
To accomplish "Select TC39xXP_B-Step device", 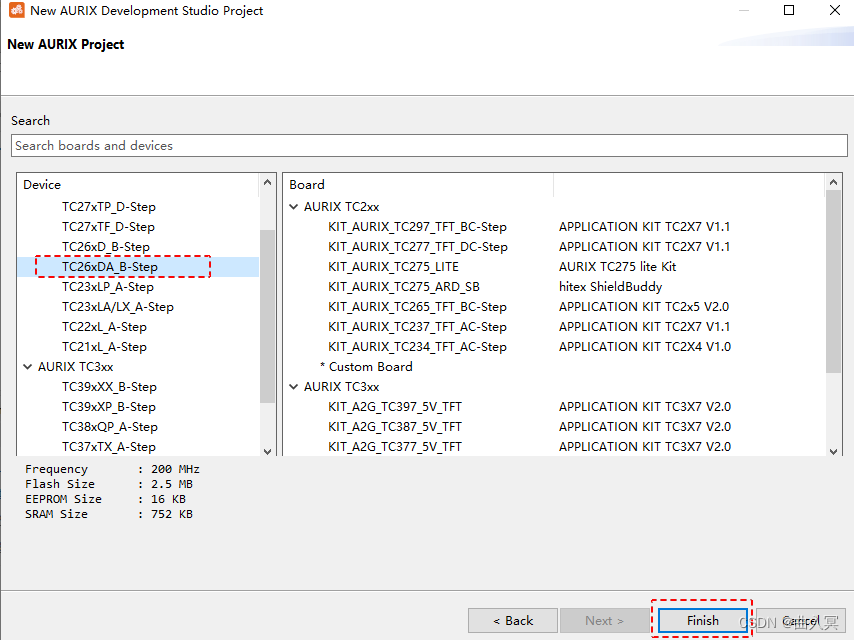I will click(109, 407).
